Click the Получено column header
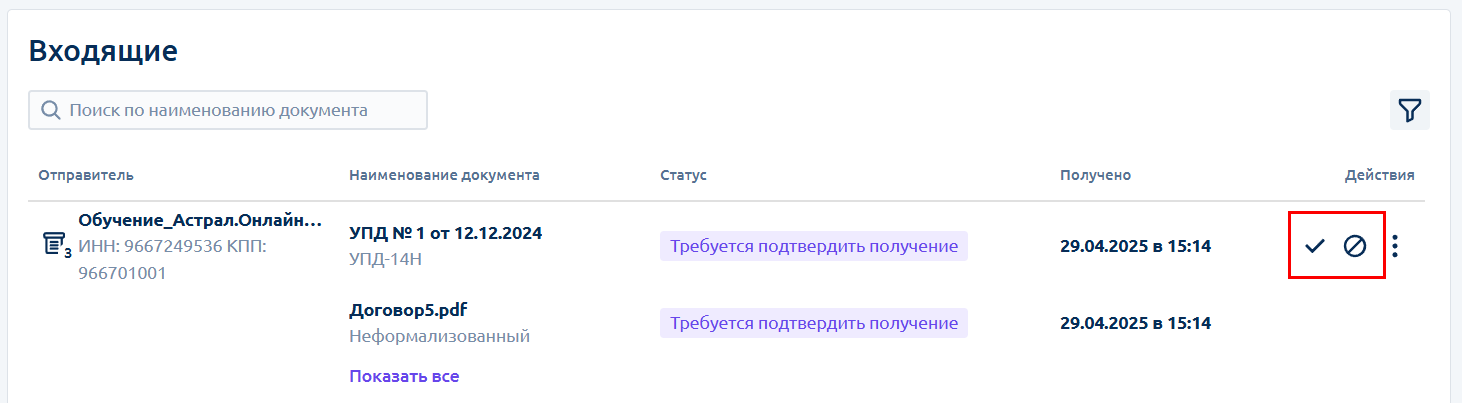Image resolution: width=1462 pixels, height=403 pixels. point(1095,175)
